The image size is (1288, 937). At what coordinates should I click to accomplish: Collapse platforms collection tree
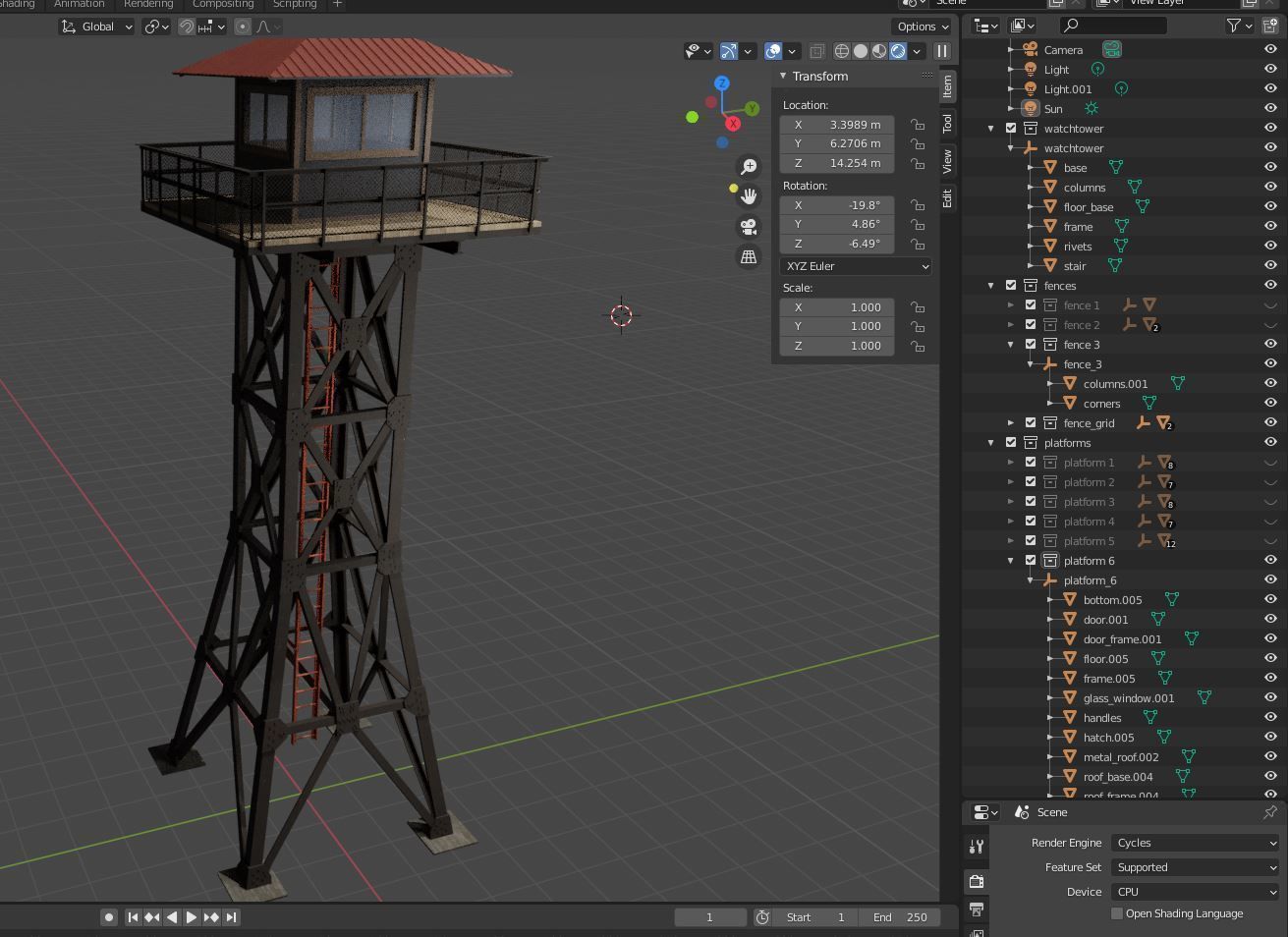tap(991, 443)
